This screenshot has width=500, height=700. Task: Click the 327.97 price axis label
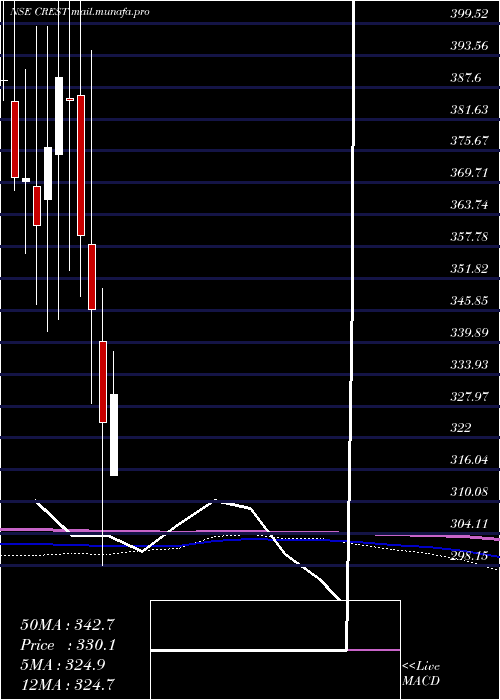[469, 396]
